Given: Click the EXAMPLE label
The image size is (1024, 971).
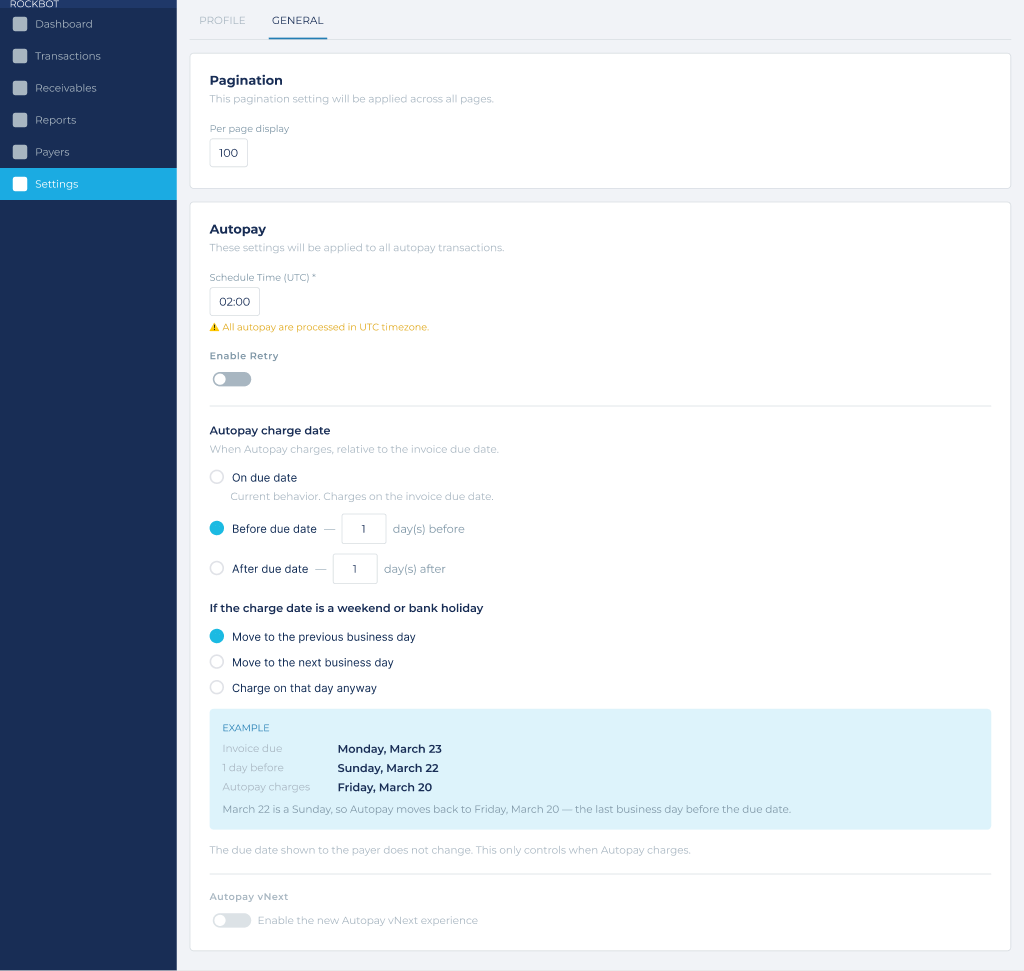Looking at the screenshot, I should click(x=246, y=727).
